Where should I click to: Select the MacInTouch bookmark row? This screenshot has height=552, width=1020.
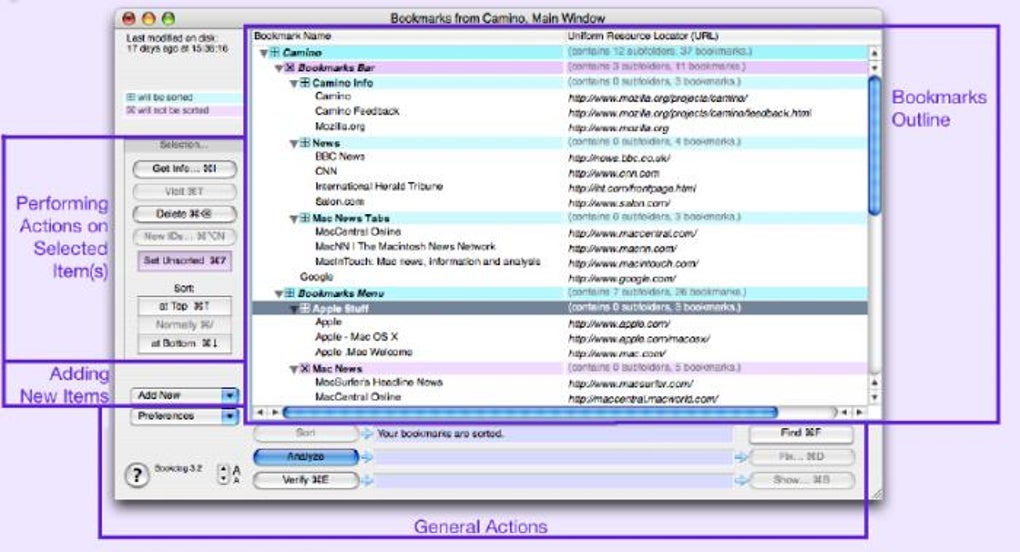[x=427, y=261]
